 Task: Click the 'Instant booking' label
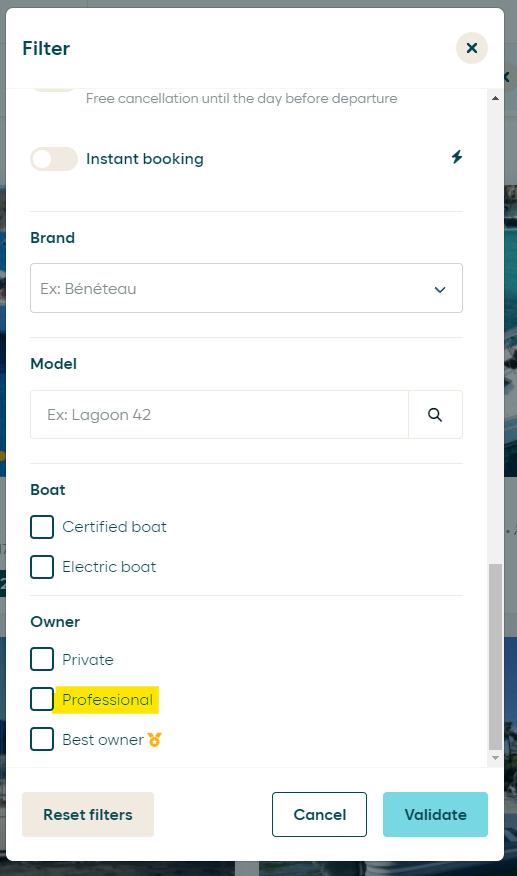click(x=145, y=159)
